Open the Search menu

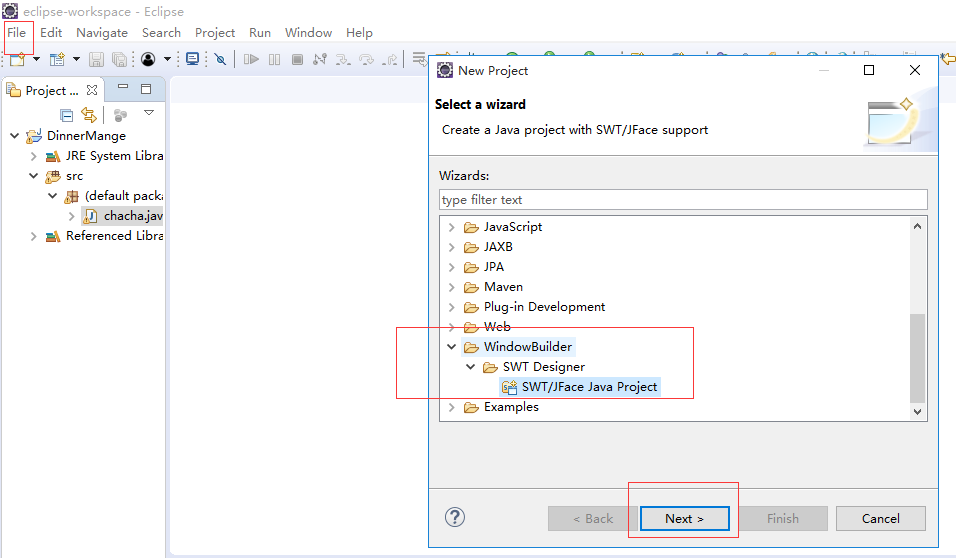tap(162, 32)
